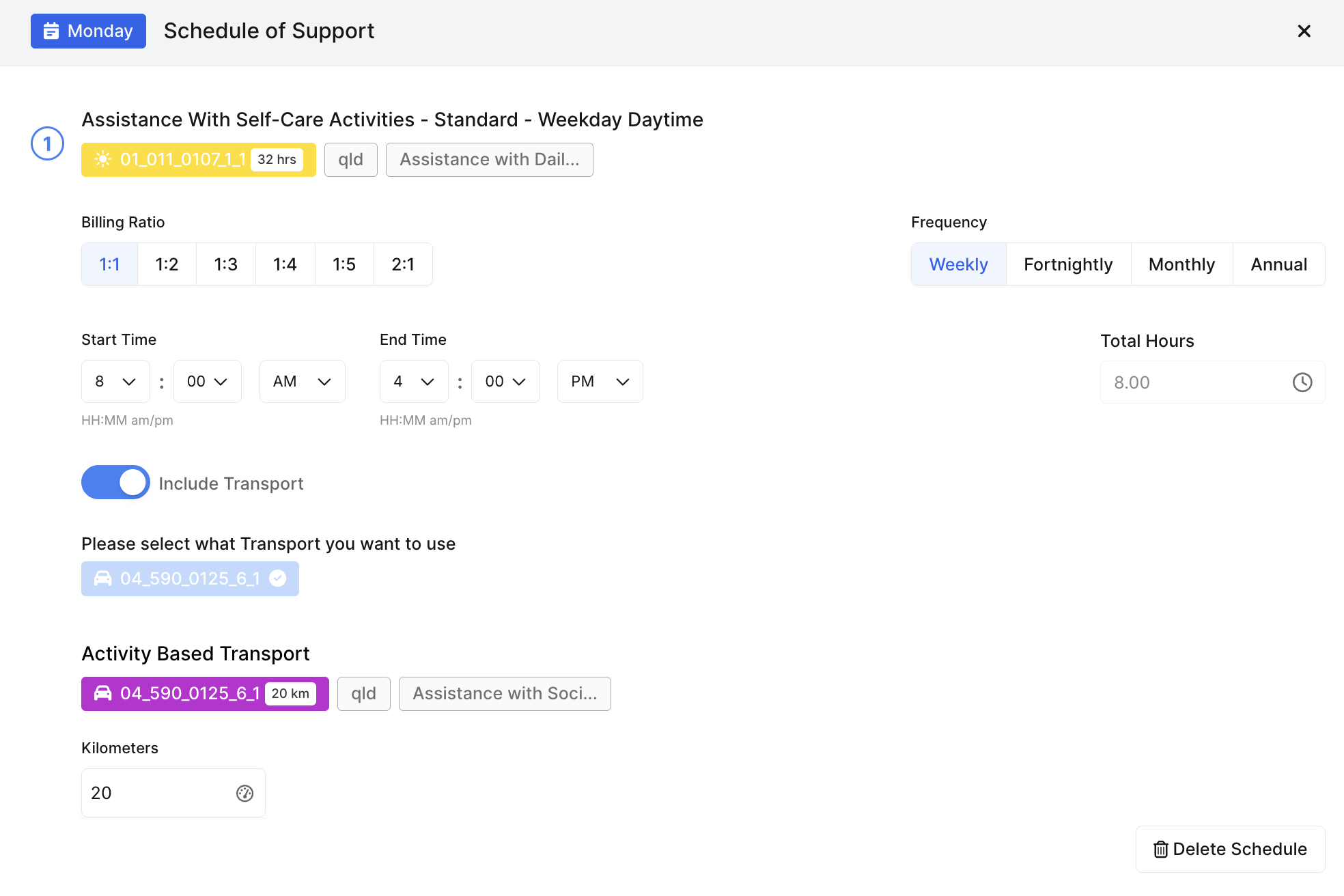Click the checkmark icon on selected transport chip

coord(278,578)
